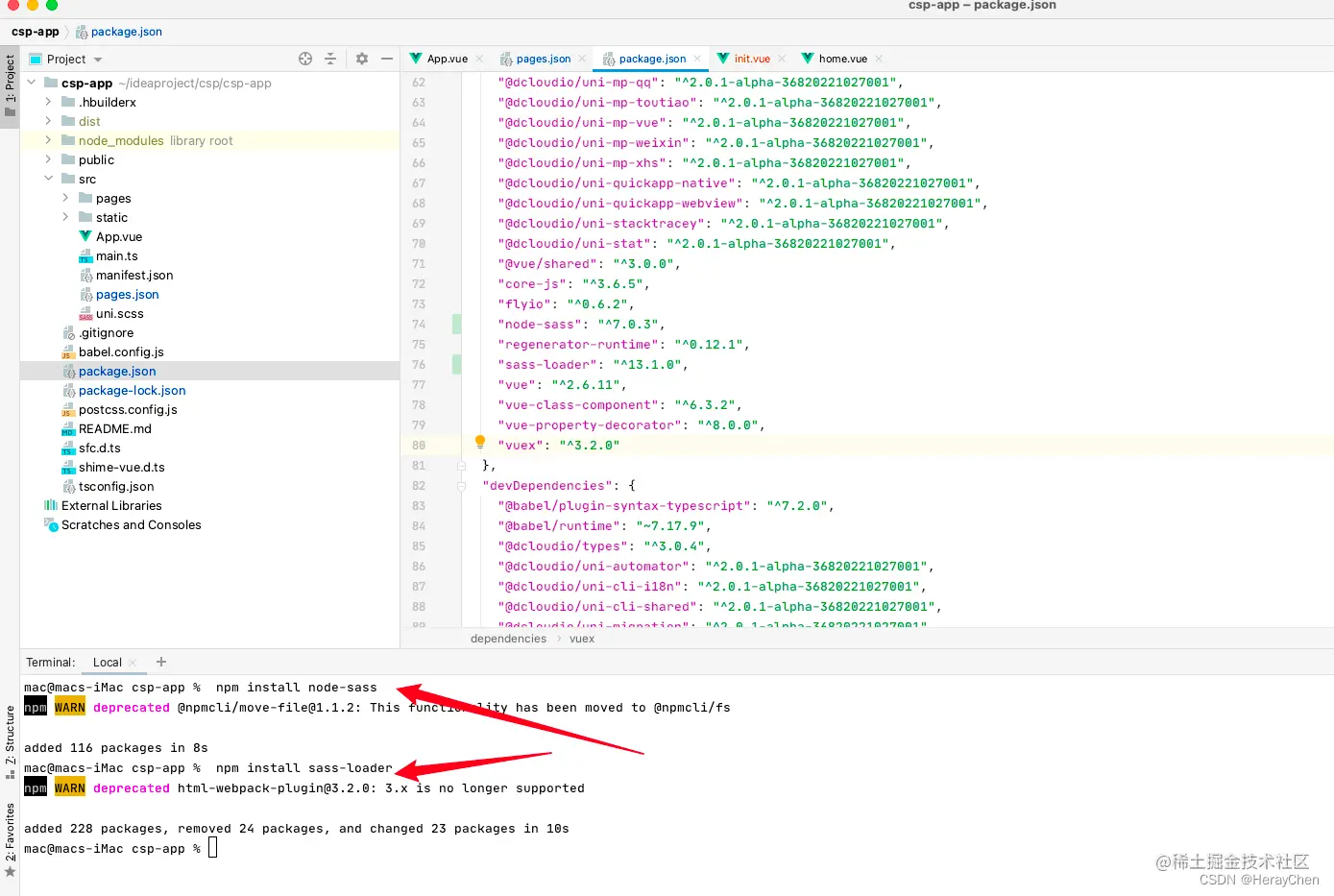Open Project panel settings gear

(362, 59)
